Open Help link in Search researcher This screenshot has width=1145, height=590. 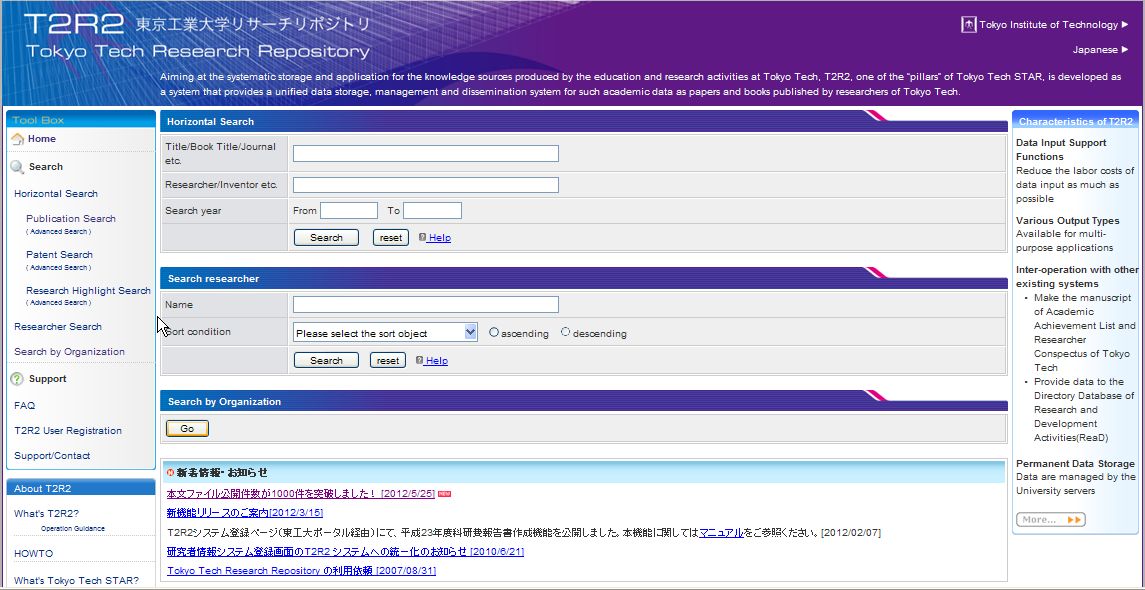(x=437, y=361)
